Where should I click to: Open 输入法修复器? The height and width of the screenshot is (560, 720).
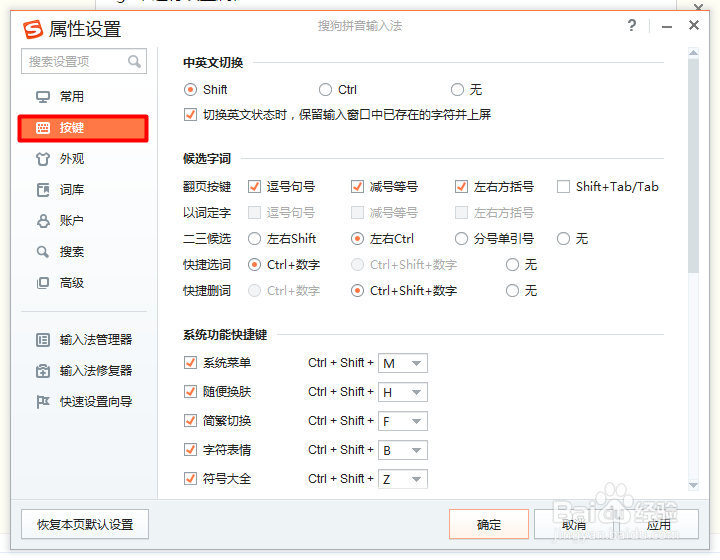click(96, 371)
